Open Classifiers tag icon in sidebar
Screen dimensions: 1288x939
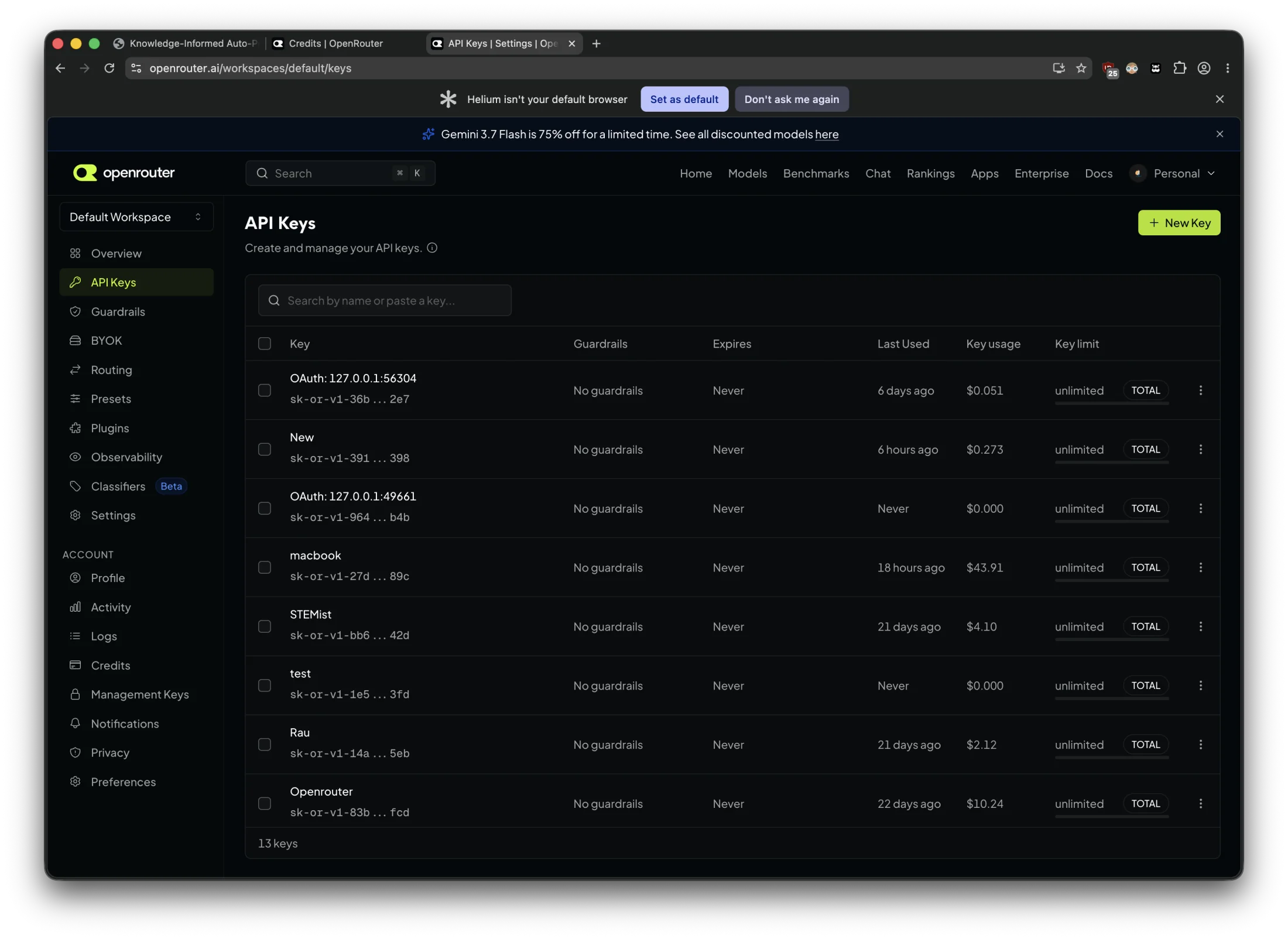tap(75, 486)
